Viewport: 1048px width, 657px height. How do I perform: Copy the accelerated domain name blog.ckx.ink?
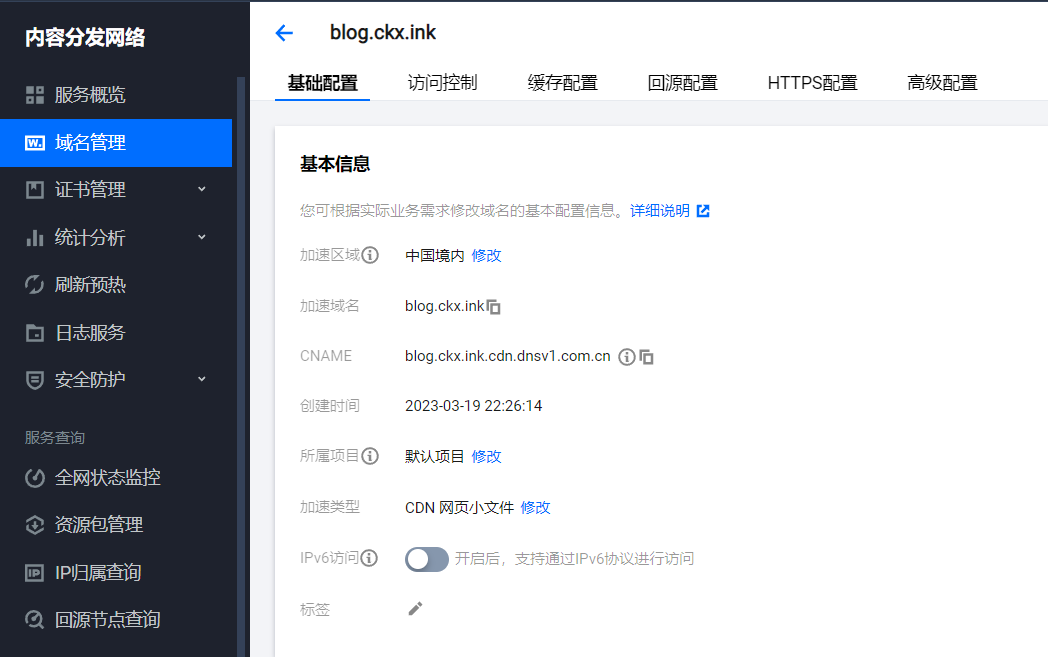click(494, 307)
